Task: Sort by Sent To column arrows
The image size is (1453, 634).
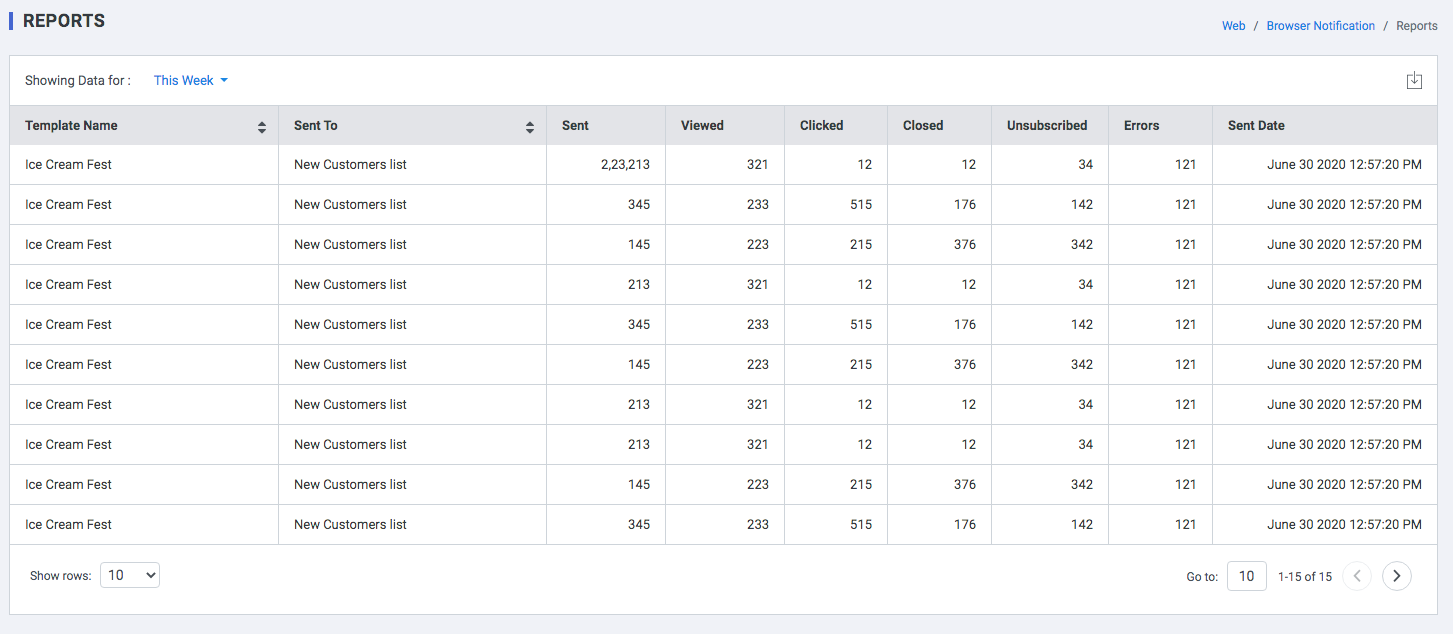Action: tap(530, 127)
